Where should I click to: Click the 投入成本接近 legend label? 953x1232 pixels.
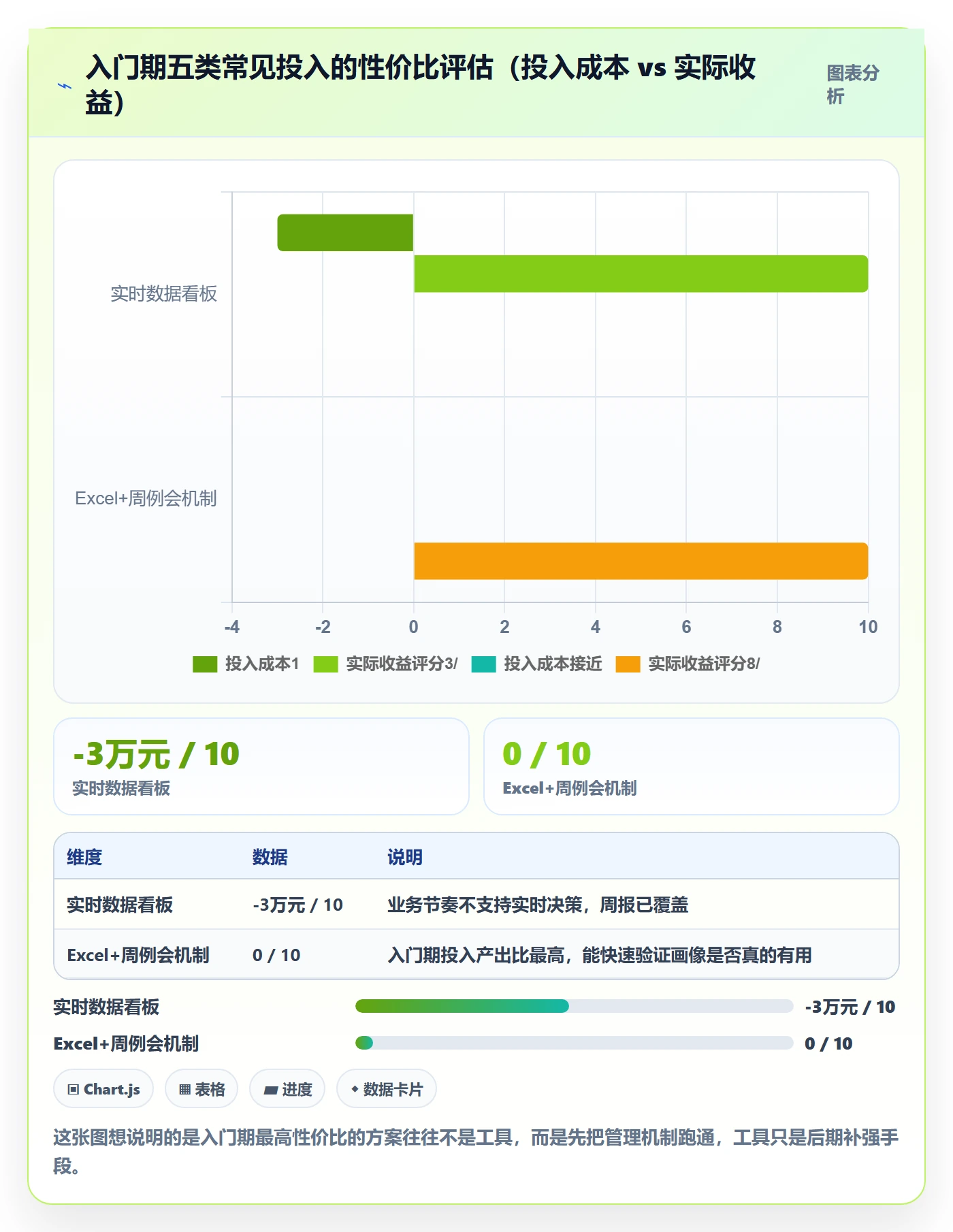pos(553,664)
